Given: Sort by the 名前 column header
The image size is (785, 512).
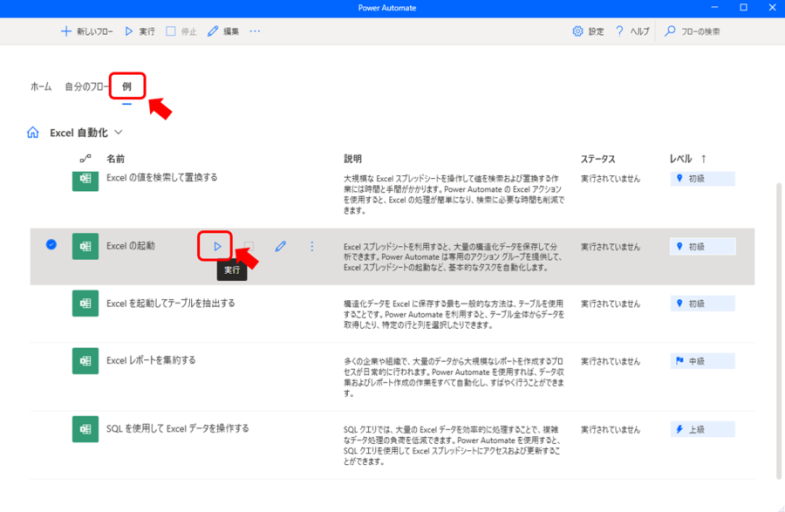Looking at the screenshot, I should pyautogui.click(x=116, y=159).
